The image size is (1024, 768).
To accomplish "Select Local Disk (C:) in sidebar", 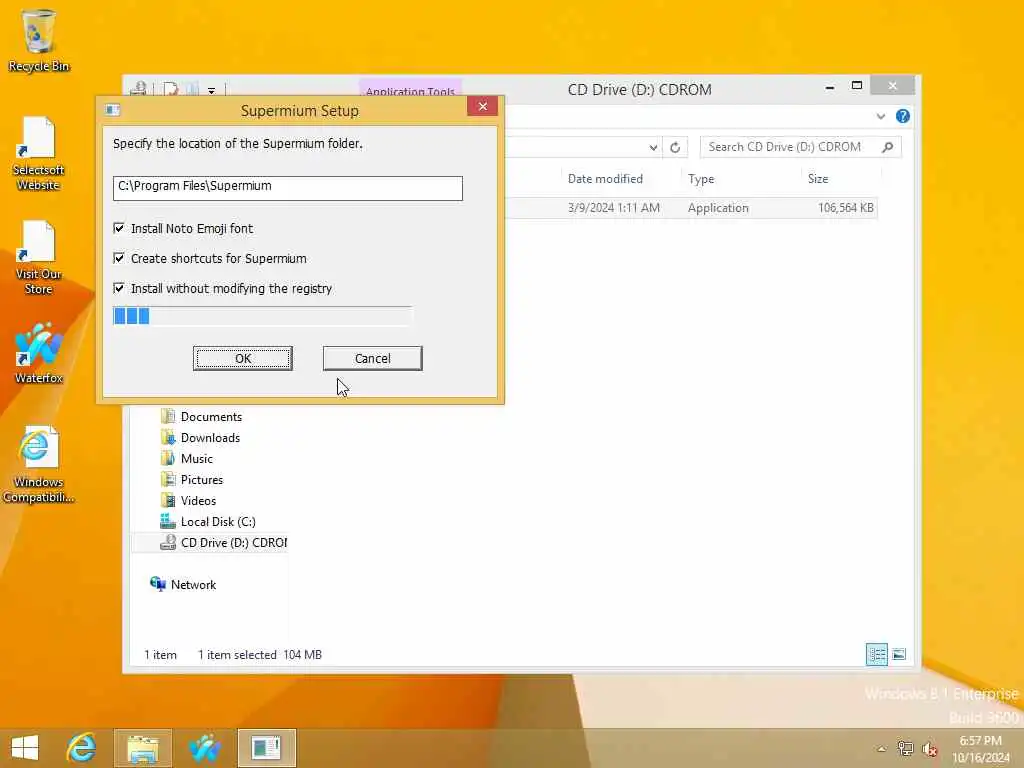I will 218,521.
